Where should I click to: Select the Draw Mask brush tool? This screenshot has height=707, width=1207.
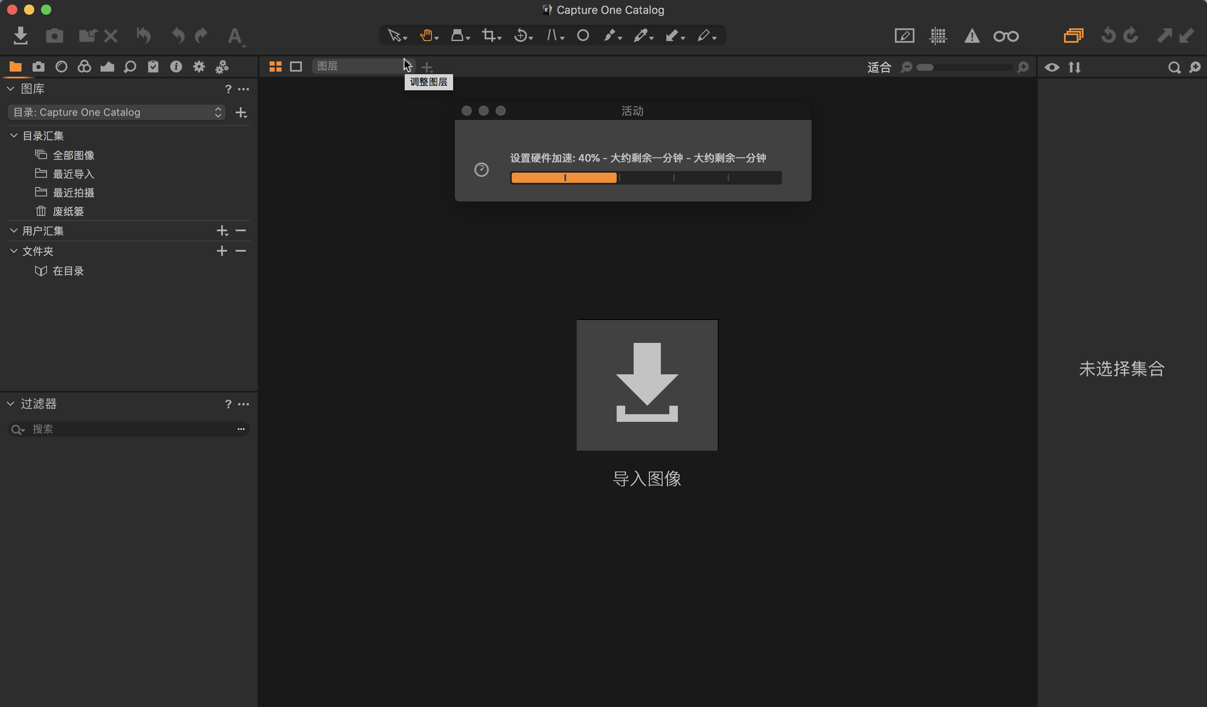coord(611,35)
